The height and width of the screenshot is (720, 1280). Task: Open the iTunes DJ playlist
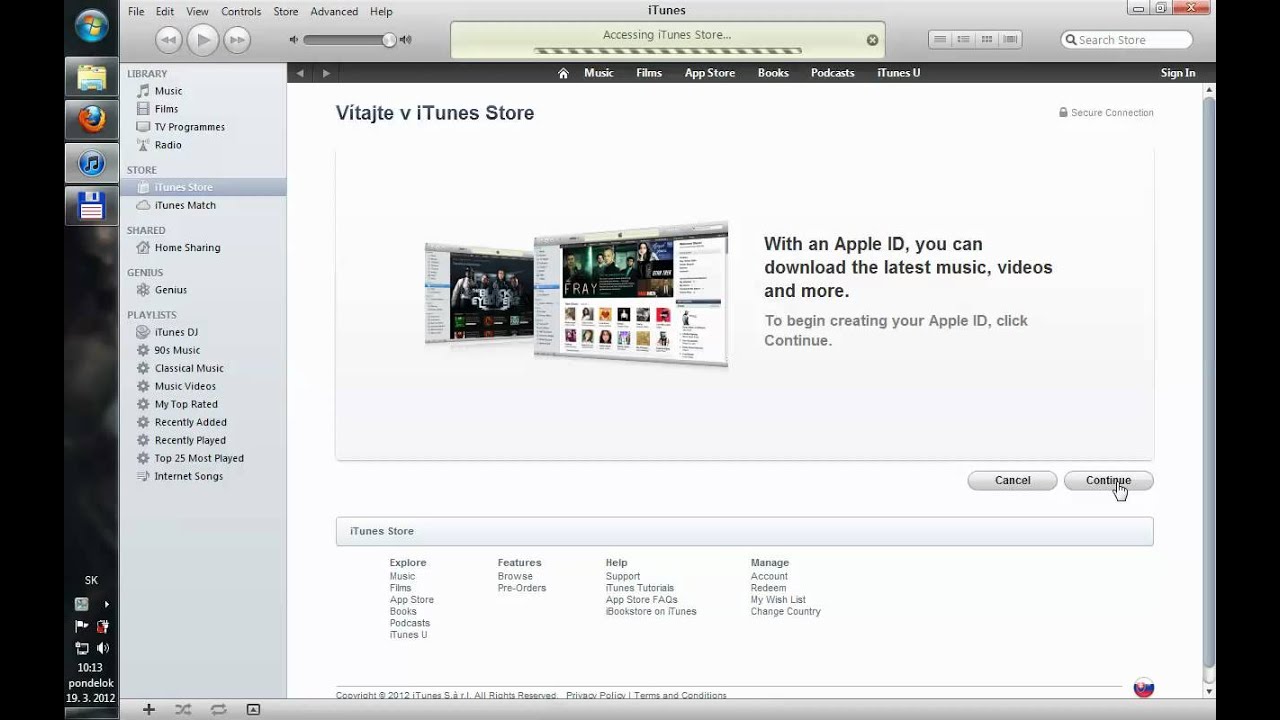(x=176, y=332)
